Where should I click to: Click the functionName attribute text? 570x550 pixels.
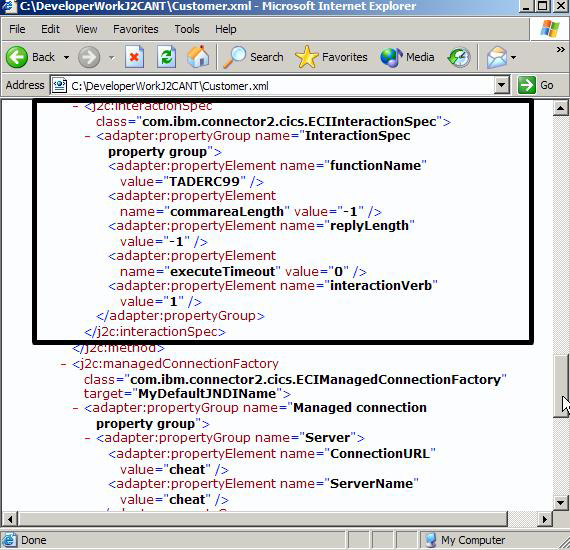coord(375,166)
